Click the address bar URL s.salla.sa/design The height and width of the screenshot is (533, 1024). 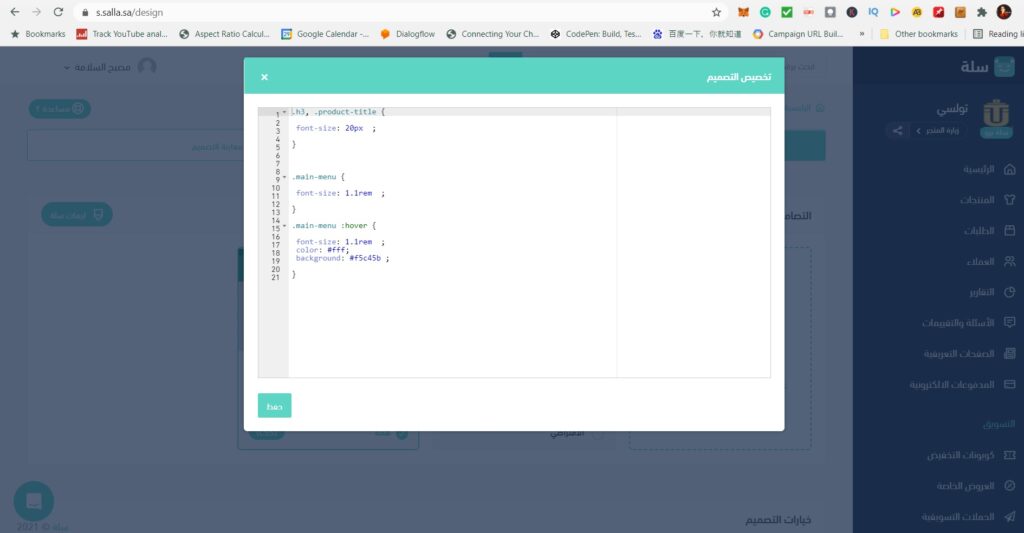coord(129,12)
